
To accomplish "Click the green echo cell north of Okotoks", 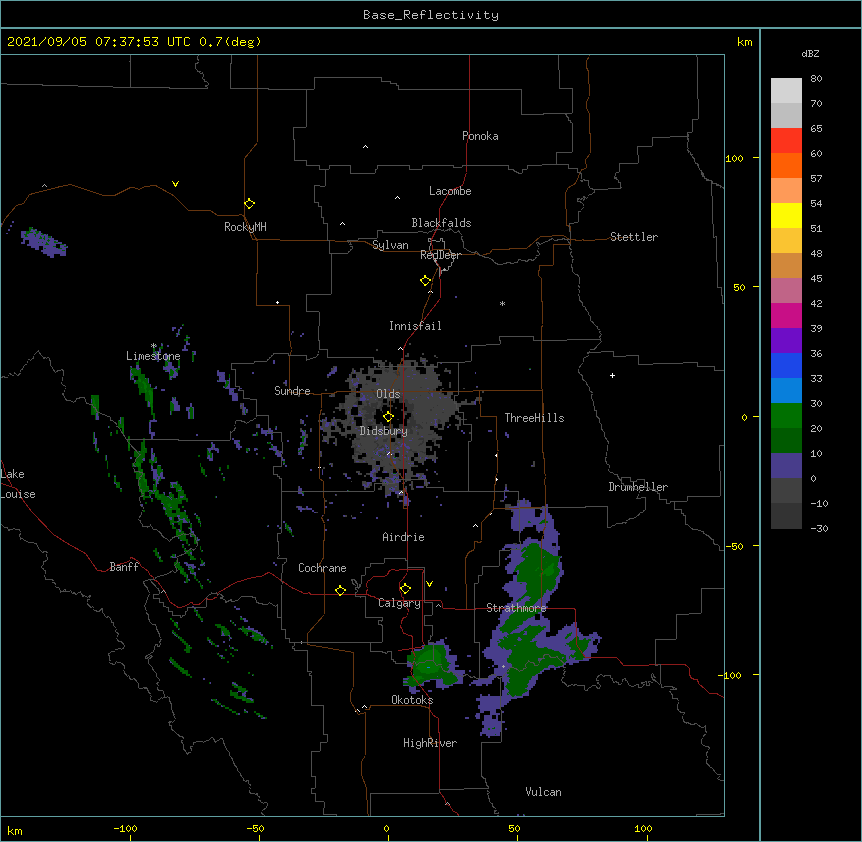I will click(433, 666).
